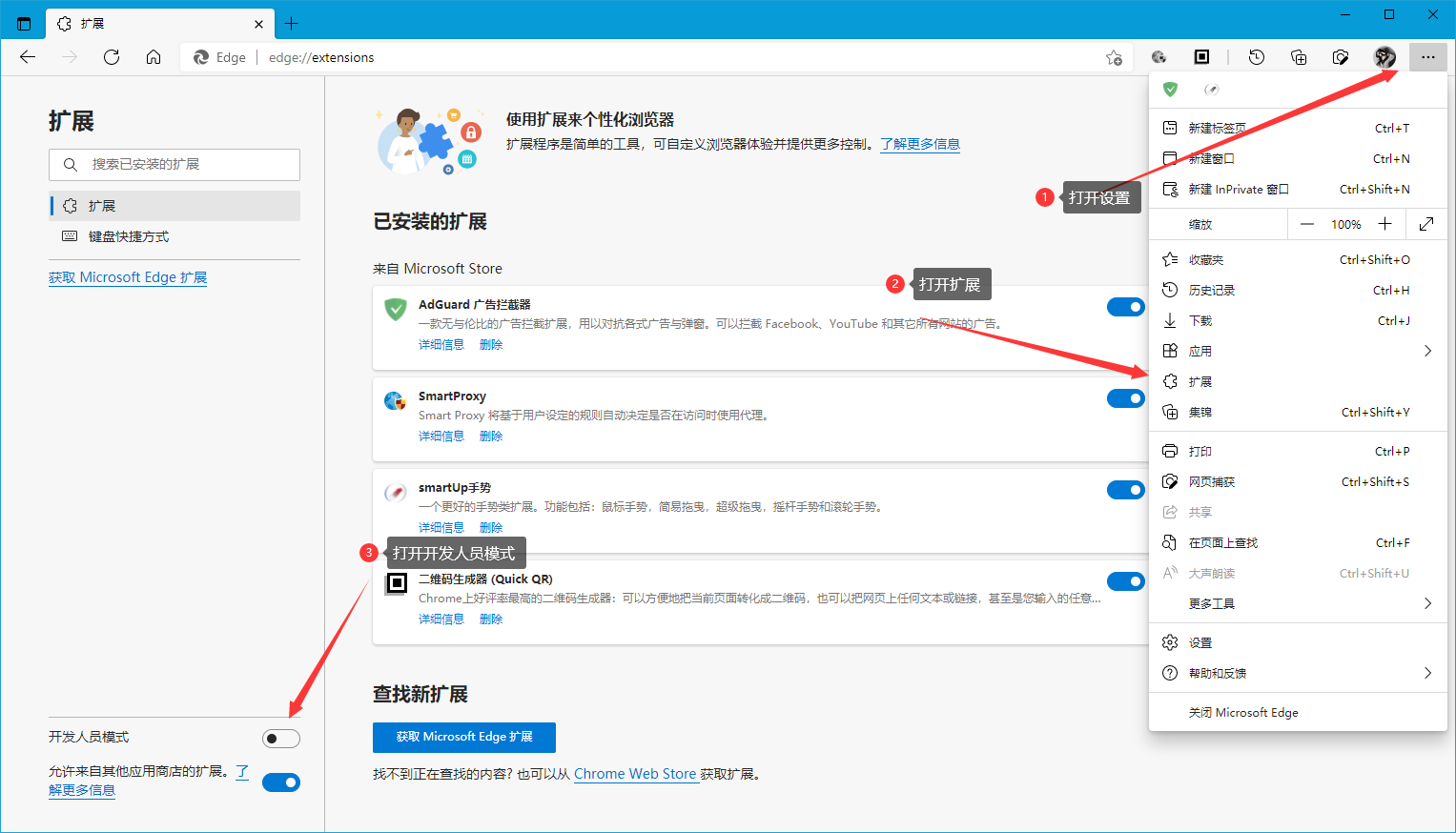Click 删除 for AdGuard 广告拦截器
1456x833 pixels.
click(491, 344)
